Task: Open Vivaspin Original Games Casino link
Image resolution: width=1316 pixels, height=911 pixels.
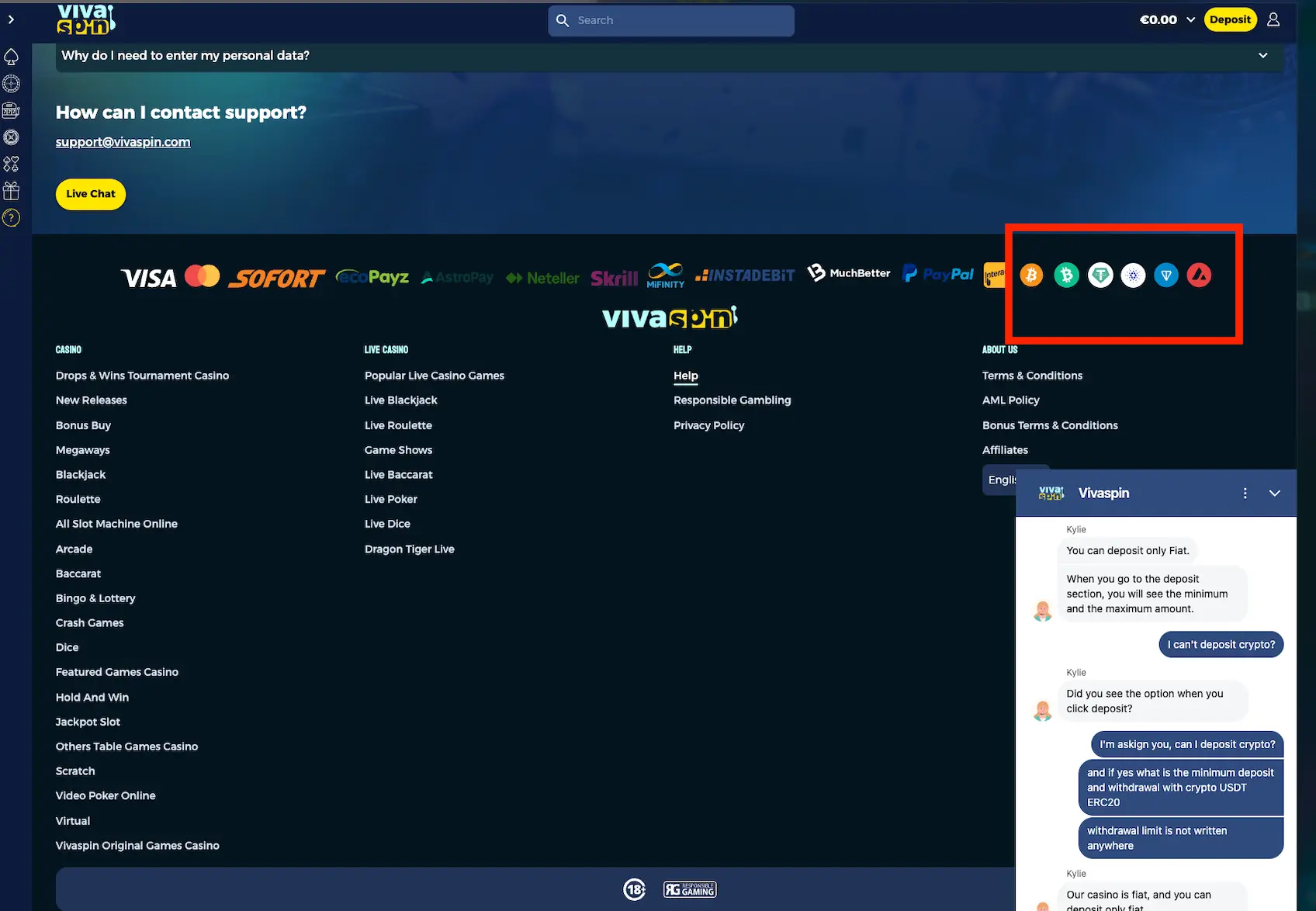Action: tap(137, 846)
